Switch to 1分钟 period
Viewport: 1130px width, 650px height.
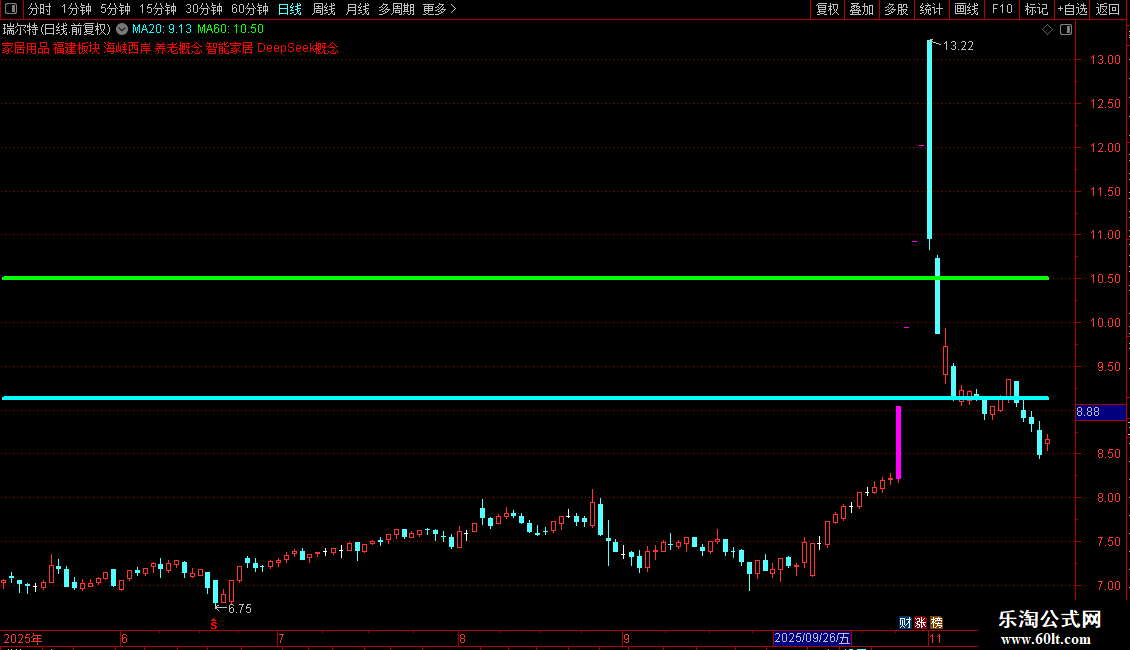(76, 9)
